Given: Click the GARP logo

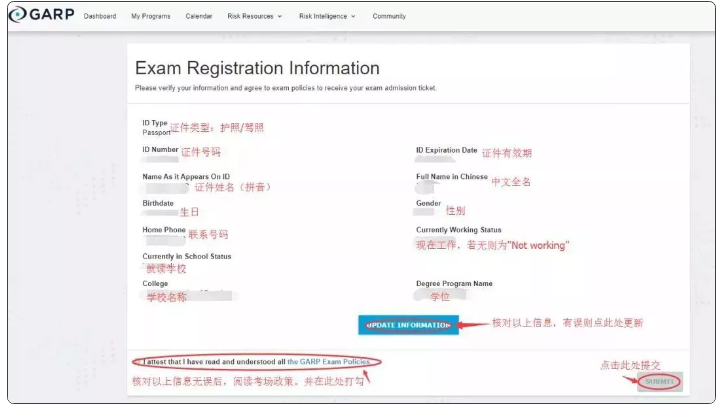Looking at the screenshot, I should tap(42, 15).
